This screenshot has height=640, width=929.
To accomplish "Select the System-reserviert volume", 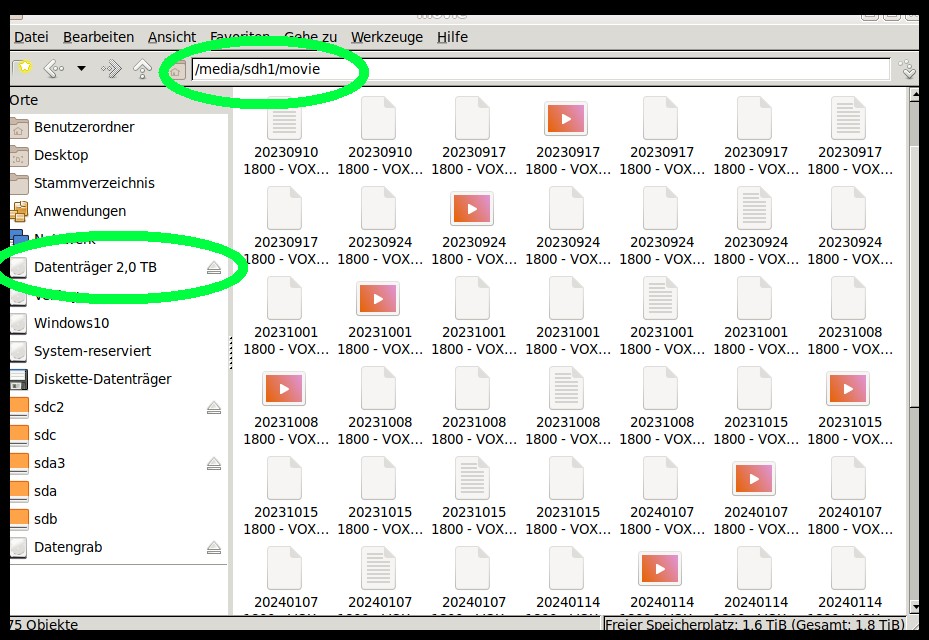I will tap(118, 351).
